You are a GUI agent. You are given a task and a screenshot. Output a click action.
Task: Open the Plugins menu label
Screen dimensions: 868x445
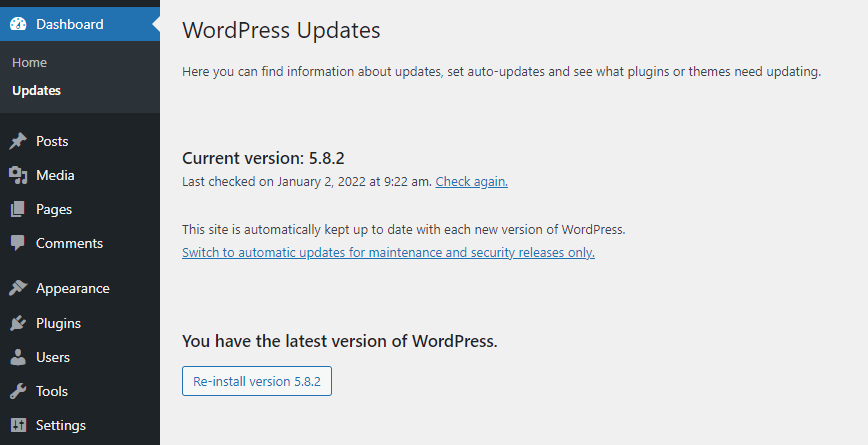pyautogui.click(x=58, y=323)
